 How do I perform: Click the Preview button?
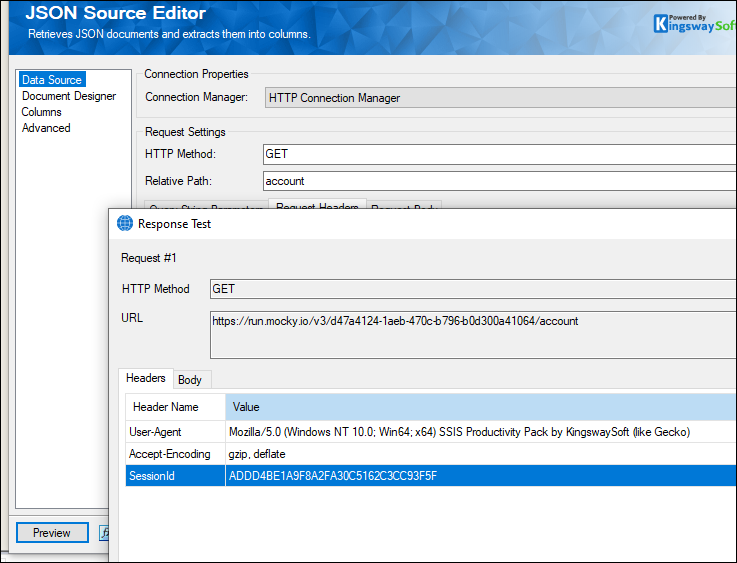click(52, 532)
